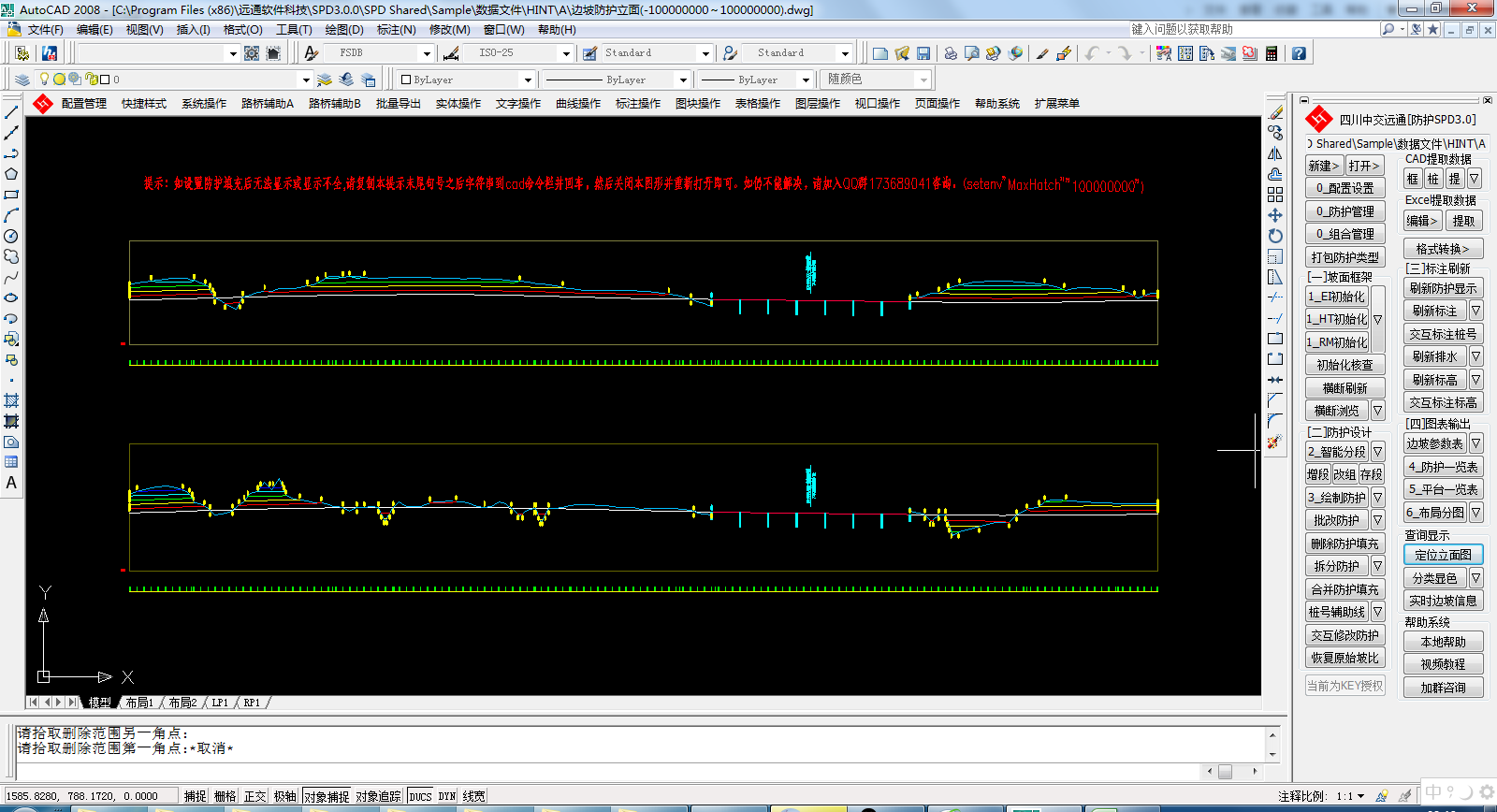This screenshot has width=1497, height=812.
Task: Open the 标注(N) menu
Action: pyautogui.click(x=396, y=30)
